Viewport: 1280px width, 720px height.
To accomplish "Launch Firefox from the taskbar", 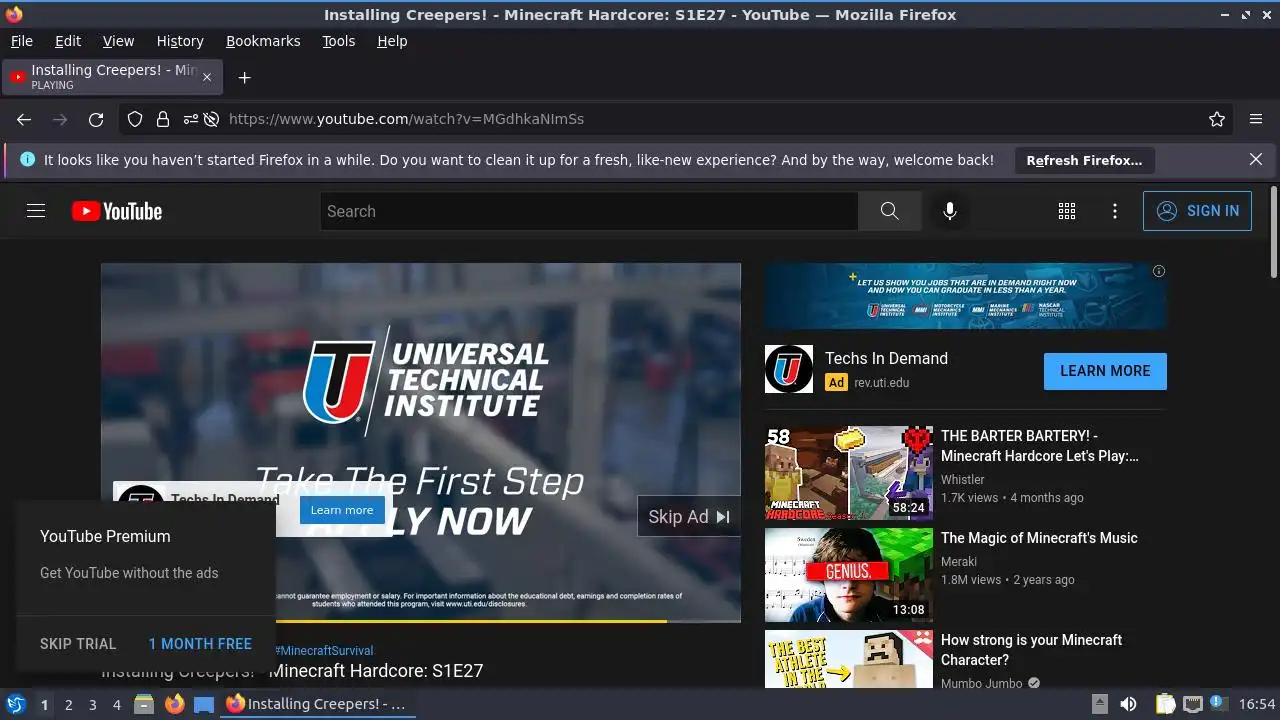I will (x=175, y=704).
